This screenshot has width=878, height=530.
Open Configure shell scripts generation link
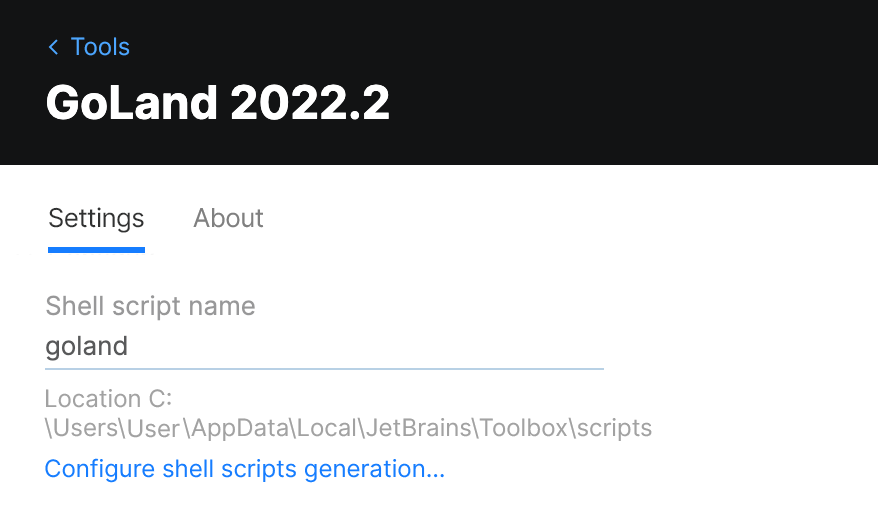coord(245,469)
